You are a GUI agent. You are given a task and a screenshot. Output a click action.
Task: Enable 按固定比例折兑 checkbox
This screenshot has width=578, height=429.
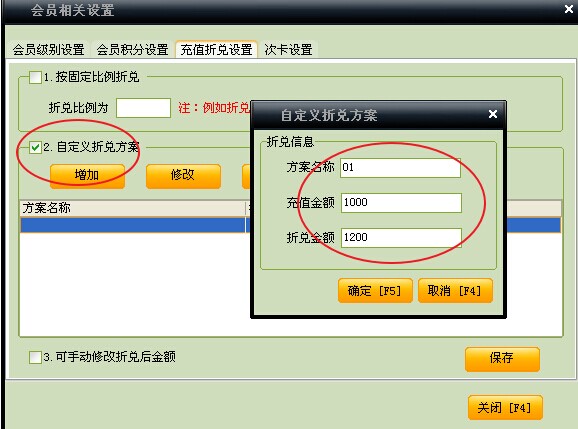tap(35, 77)
